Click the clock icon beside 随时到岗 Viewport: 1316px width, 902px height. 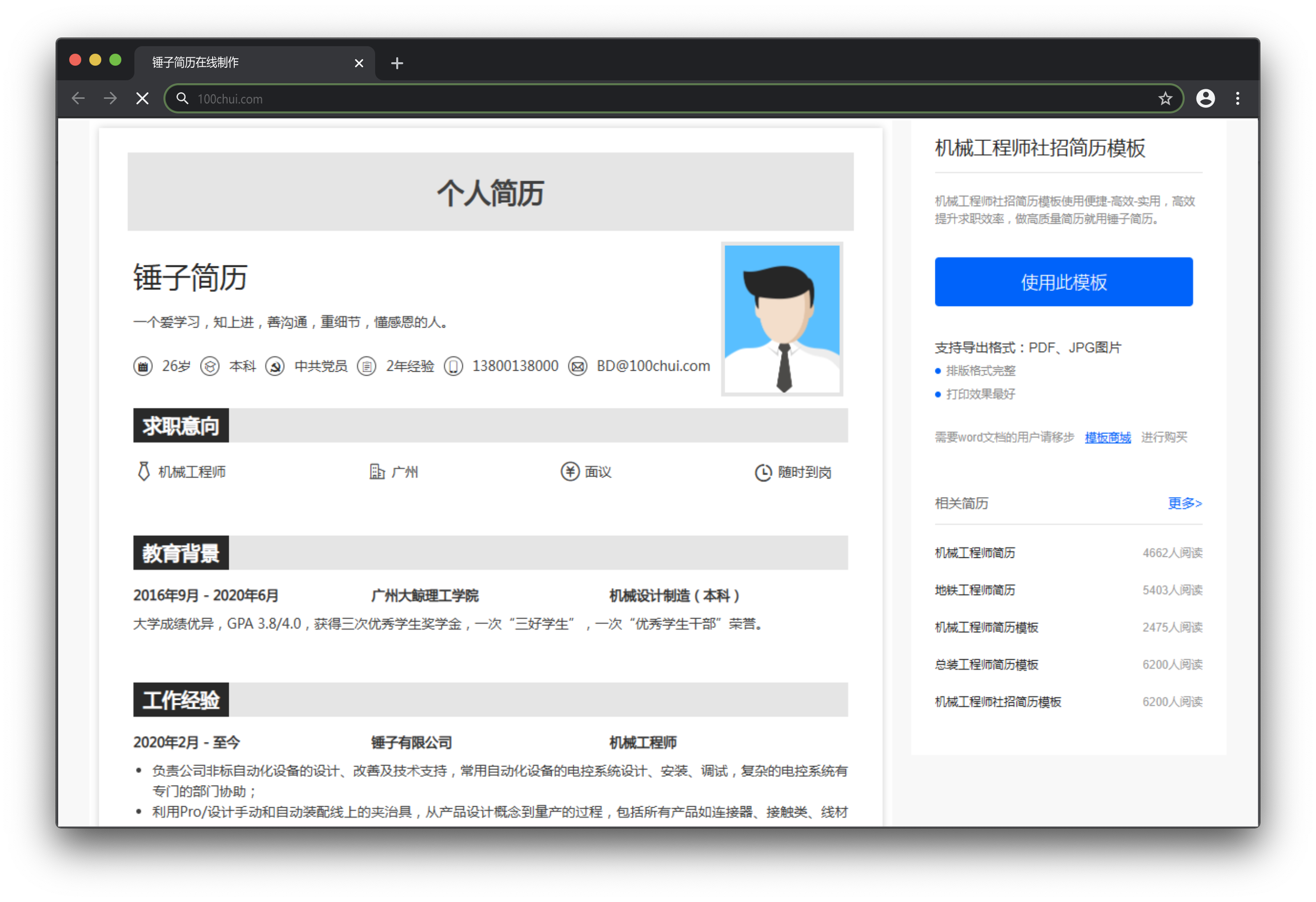tap(763, 473)
